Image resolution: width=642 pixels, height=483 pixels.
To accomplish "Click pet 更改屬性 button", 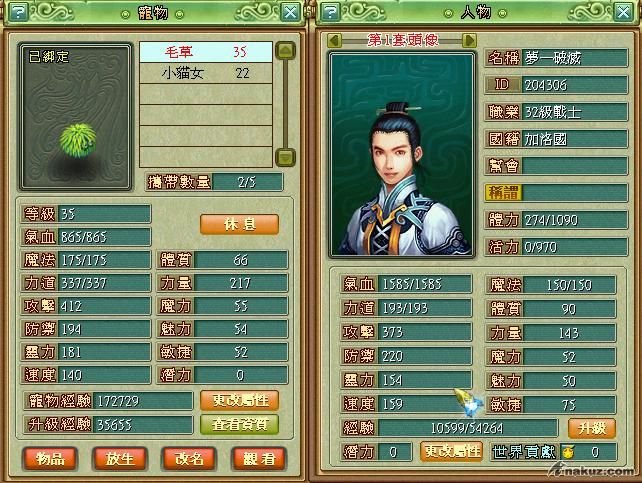I will coord(240,400).
